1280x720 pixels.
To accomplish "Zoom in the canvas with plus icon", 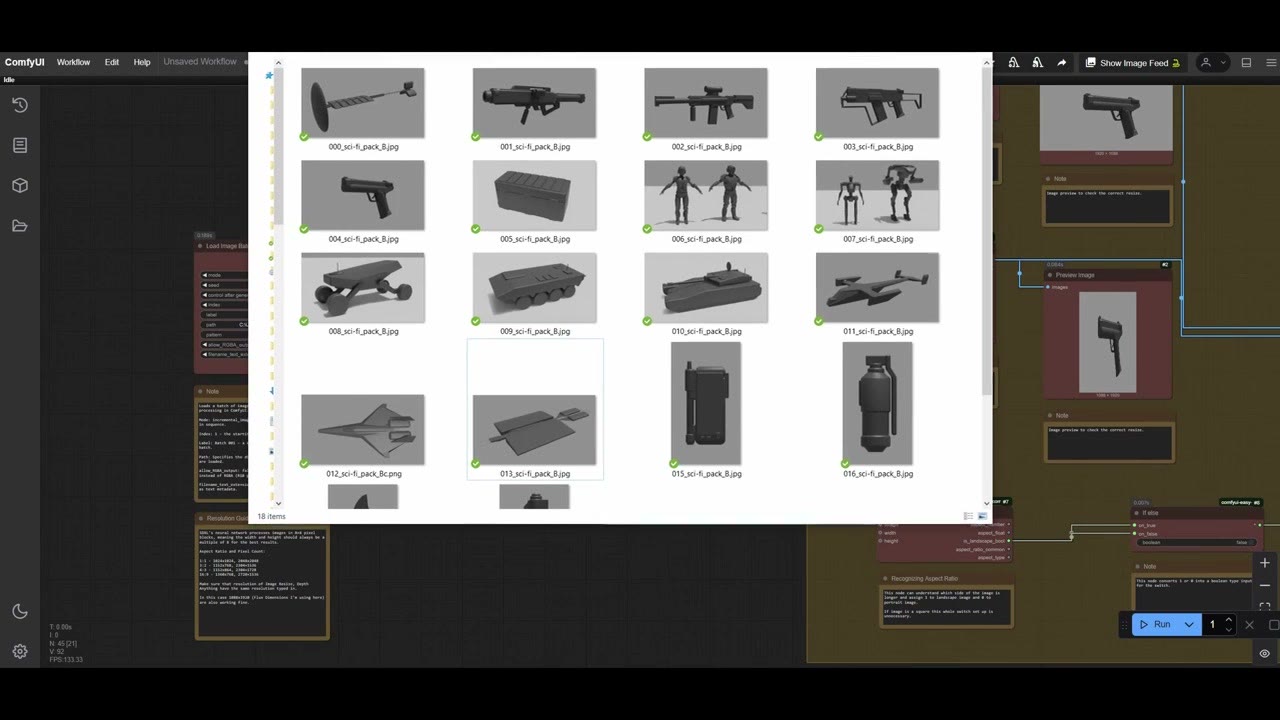I will tap(1265, 563).
